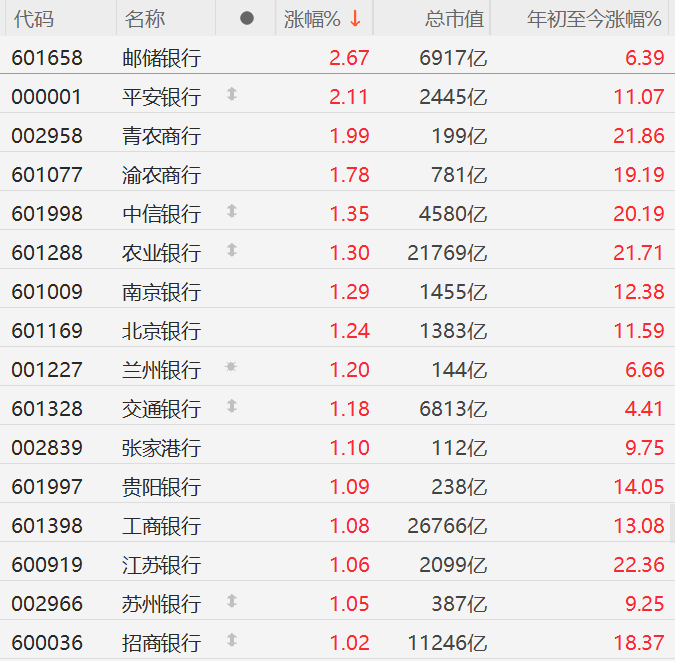Select stock code 601288
675x661 pixels.
point(47,253)
